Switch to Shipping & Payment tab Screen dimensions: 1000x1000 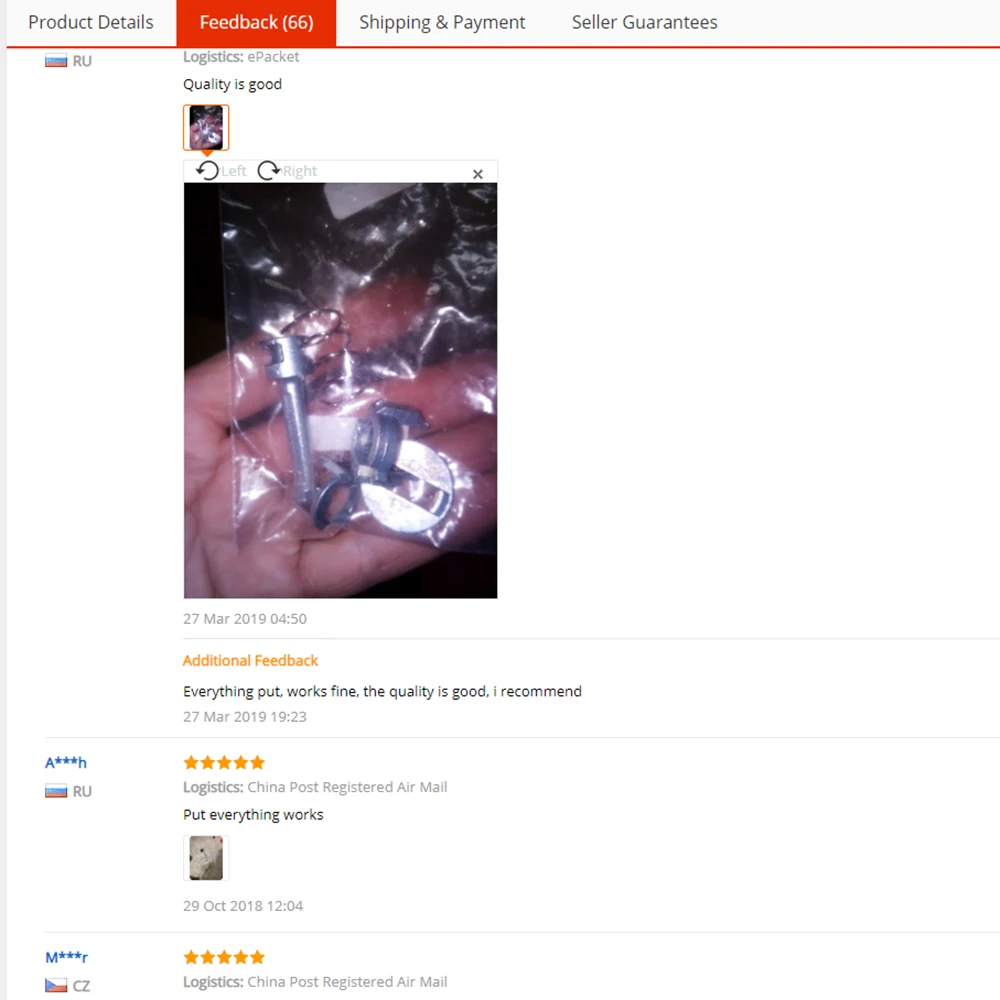coord(442,22)
